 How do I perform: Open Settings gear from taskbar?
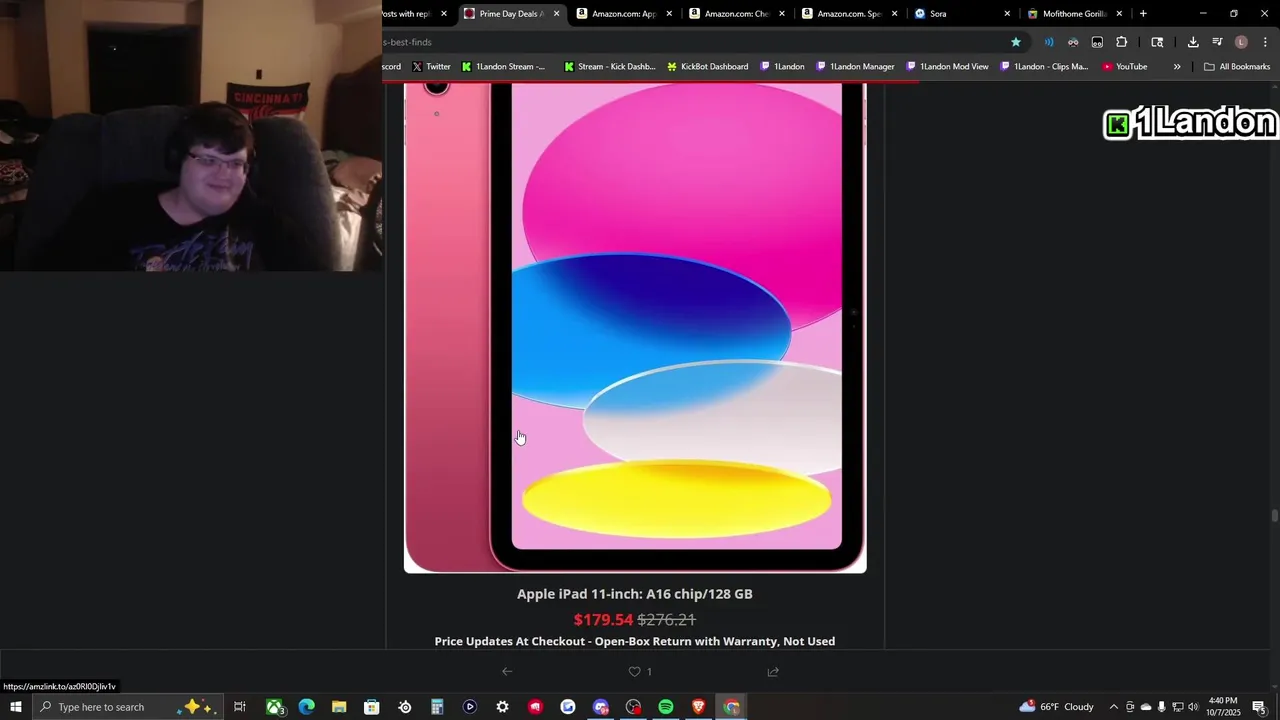tap(502, 707)
